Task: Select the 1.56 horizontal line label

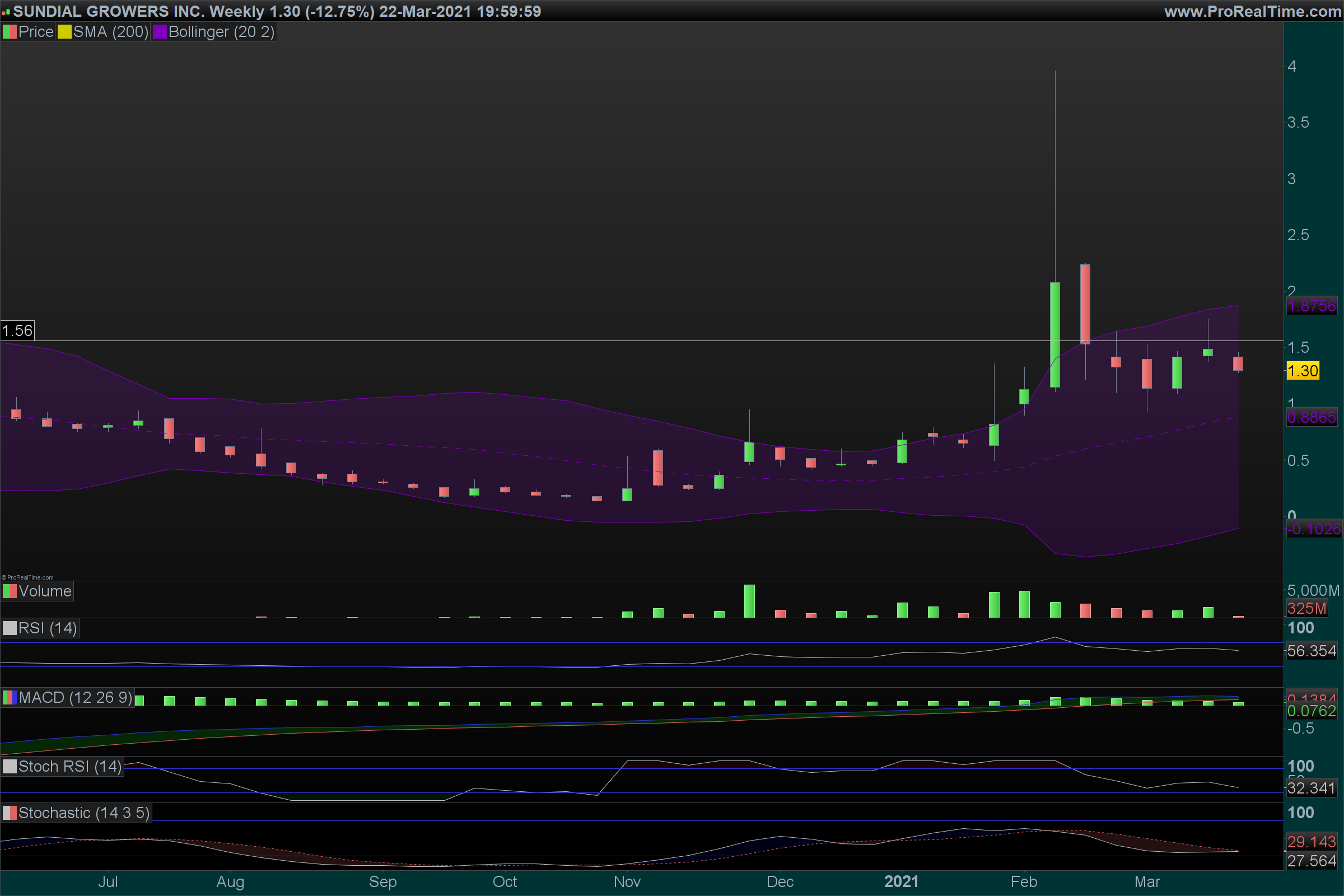Action: point(17,330)
